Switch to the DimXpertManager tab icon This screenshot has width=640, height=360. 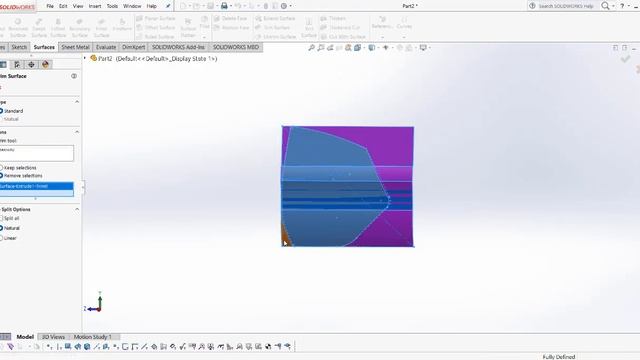tap(31, 64)
